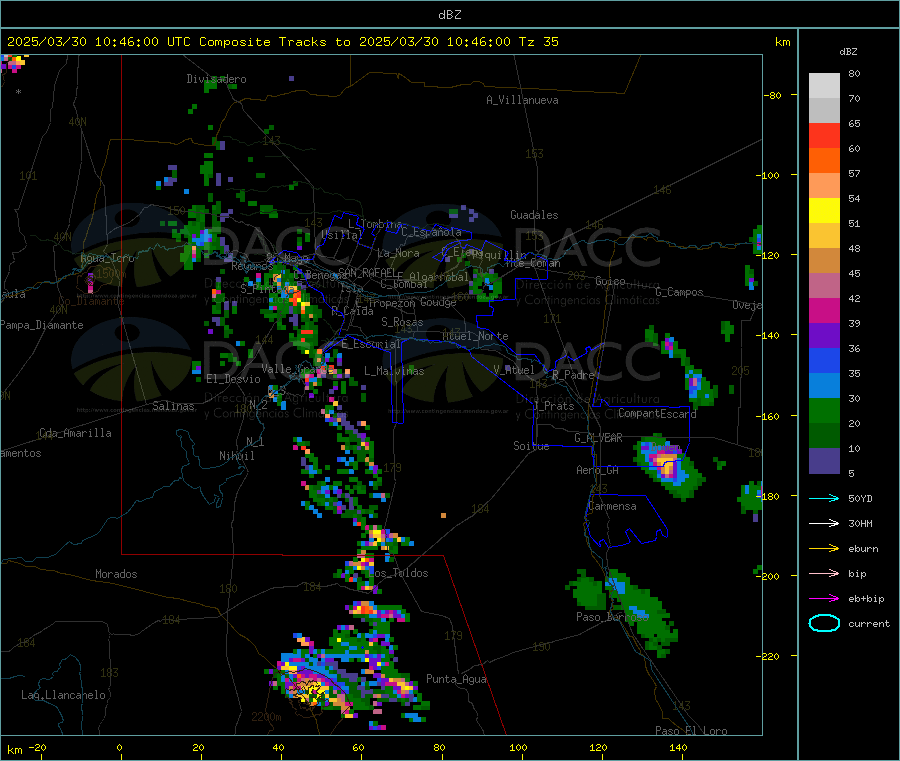Click the cyan current-storm ellipse in legend
The width and height of the screenshot is (900, 761).
pyautogui.click(x=824, y=623)
